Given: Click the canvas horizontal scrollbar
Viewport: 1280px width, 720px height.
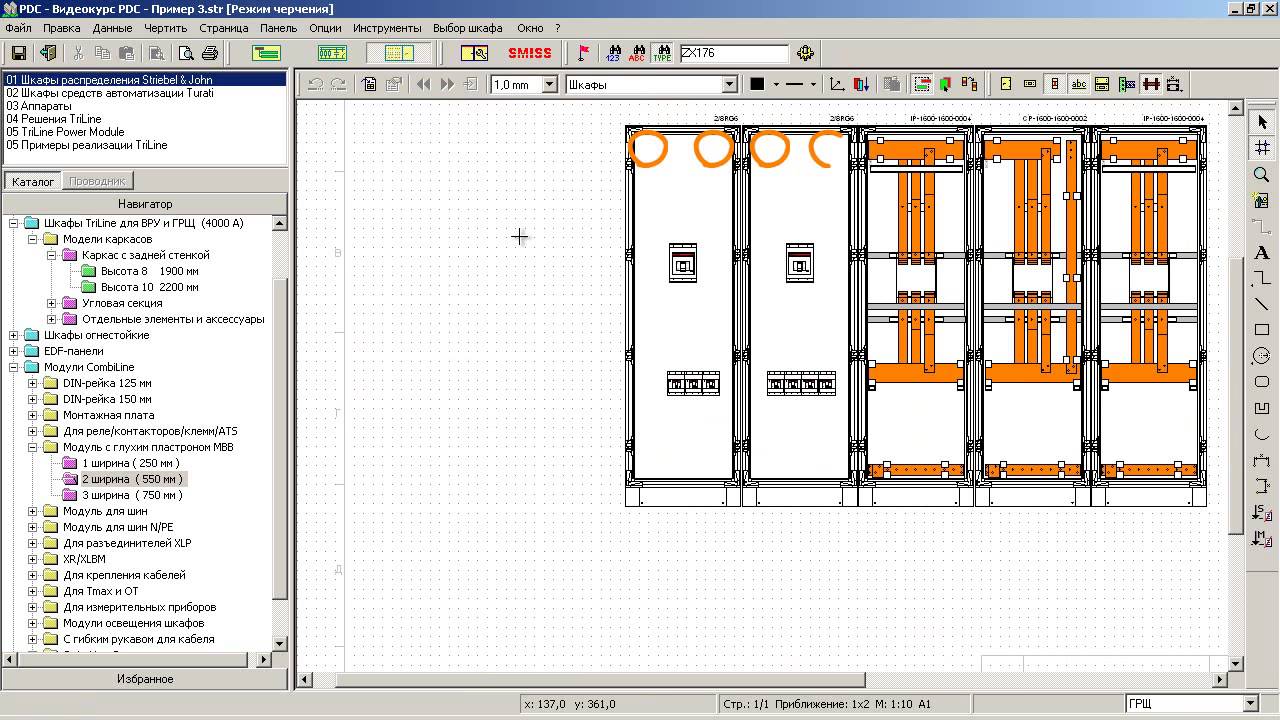Looking at the screenshot, I should [x=764, y=680].
